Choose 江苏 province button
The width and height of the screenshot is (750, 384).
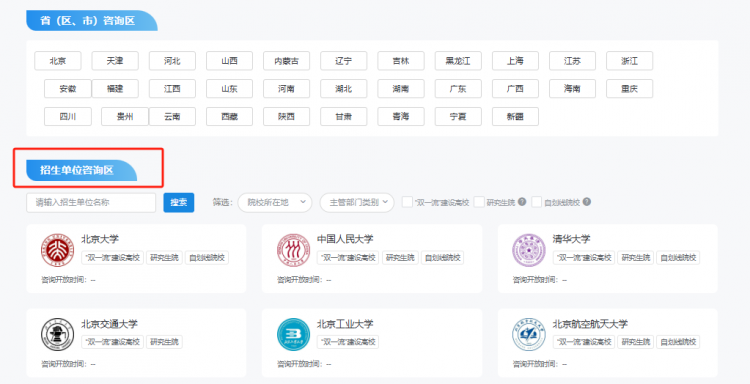click(572, 61)
